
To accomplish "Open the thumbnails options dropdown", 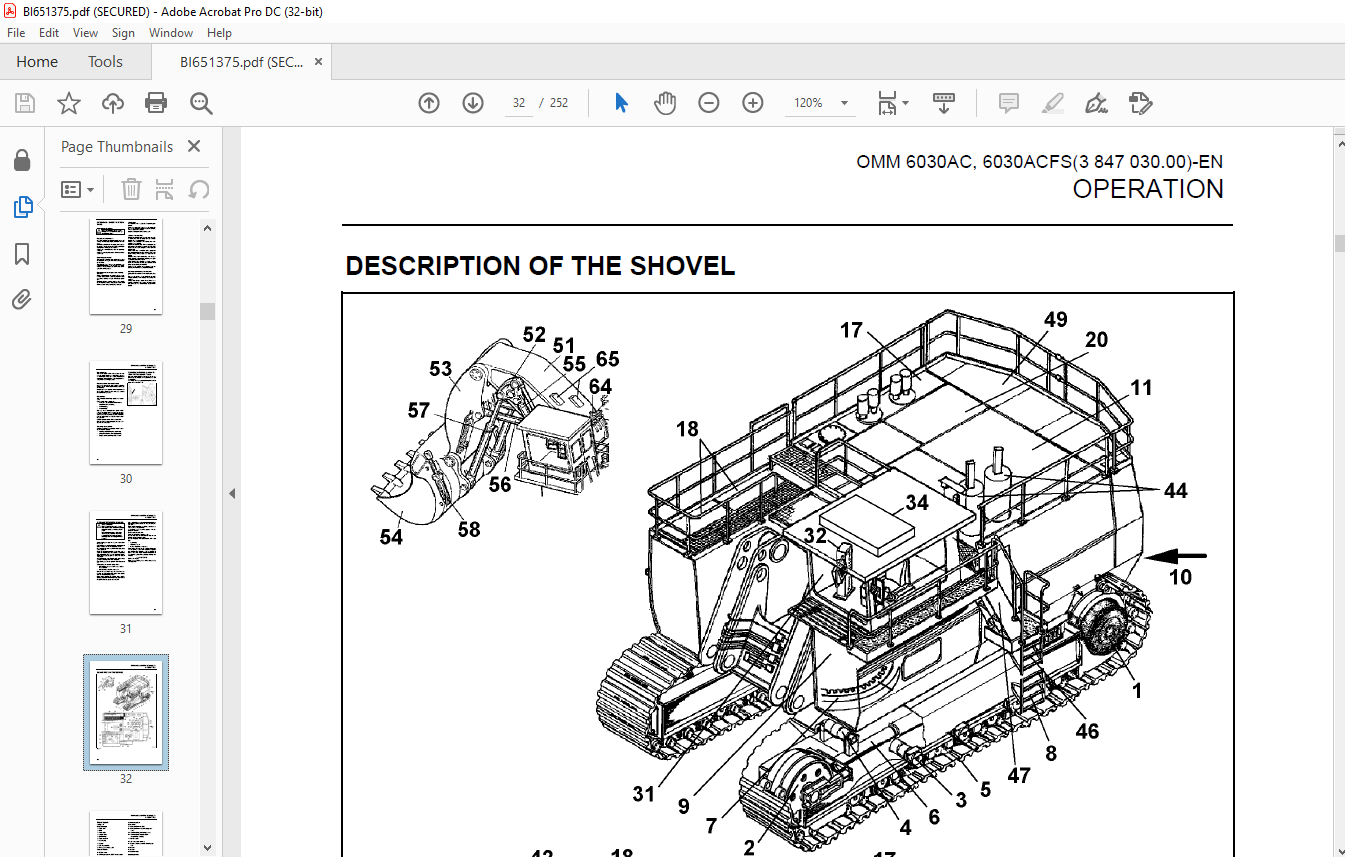I will pyautogui.click(x=78, y=189).
